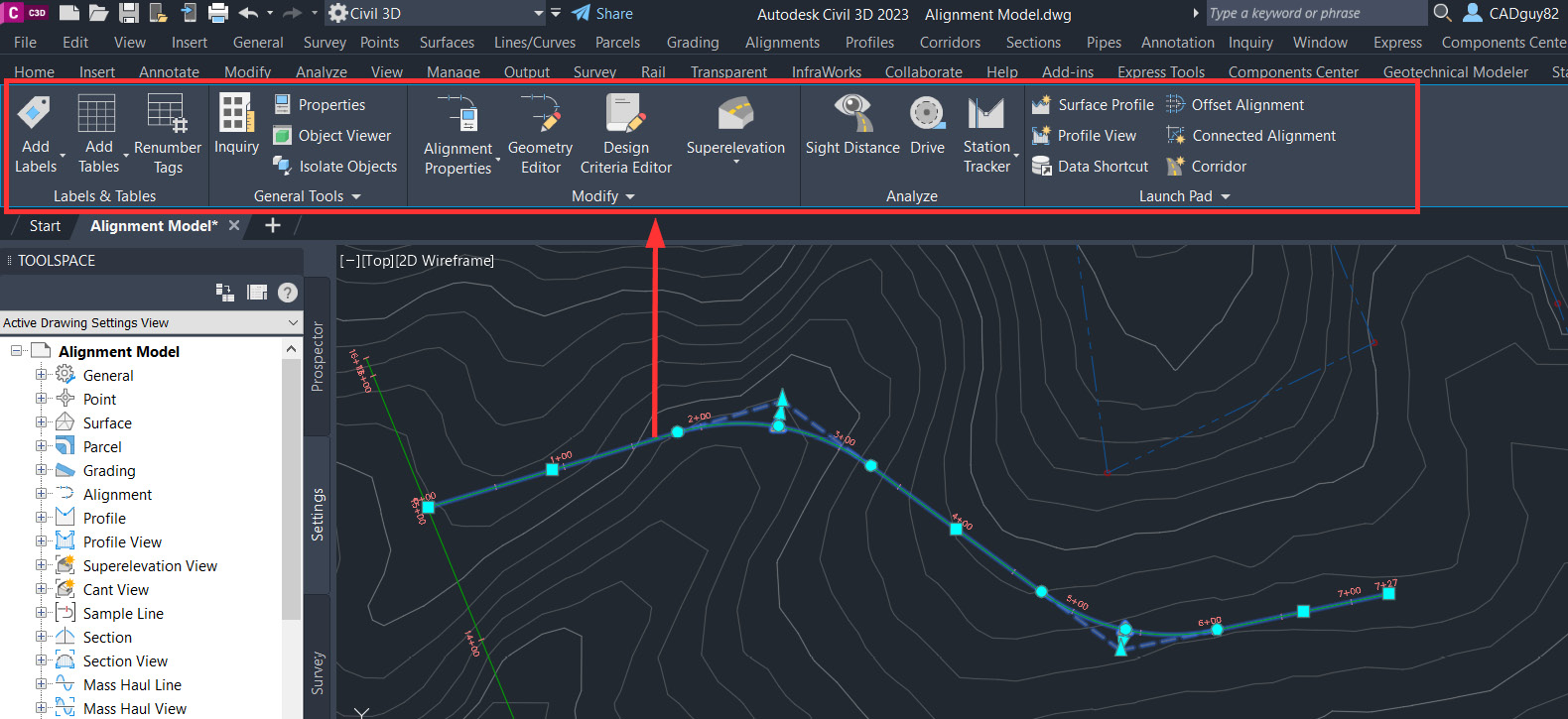Click the Save icon in quick access toolbar
The width and height of the screenshot is (1568, 719).
coord(129,13)
